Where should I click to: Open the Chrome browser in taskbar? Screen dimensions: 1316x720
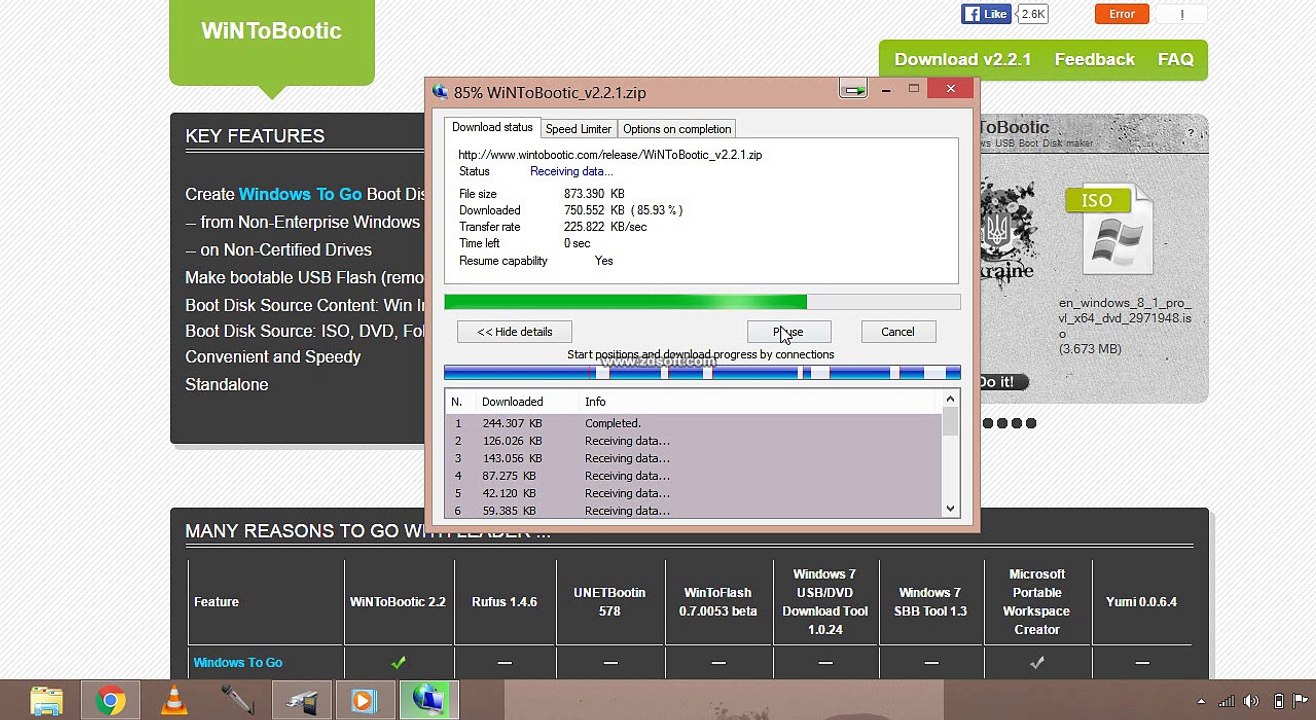(x=111, y=700)
